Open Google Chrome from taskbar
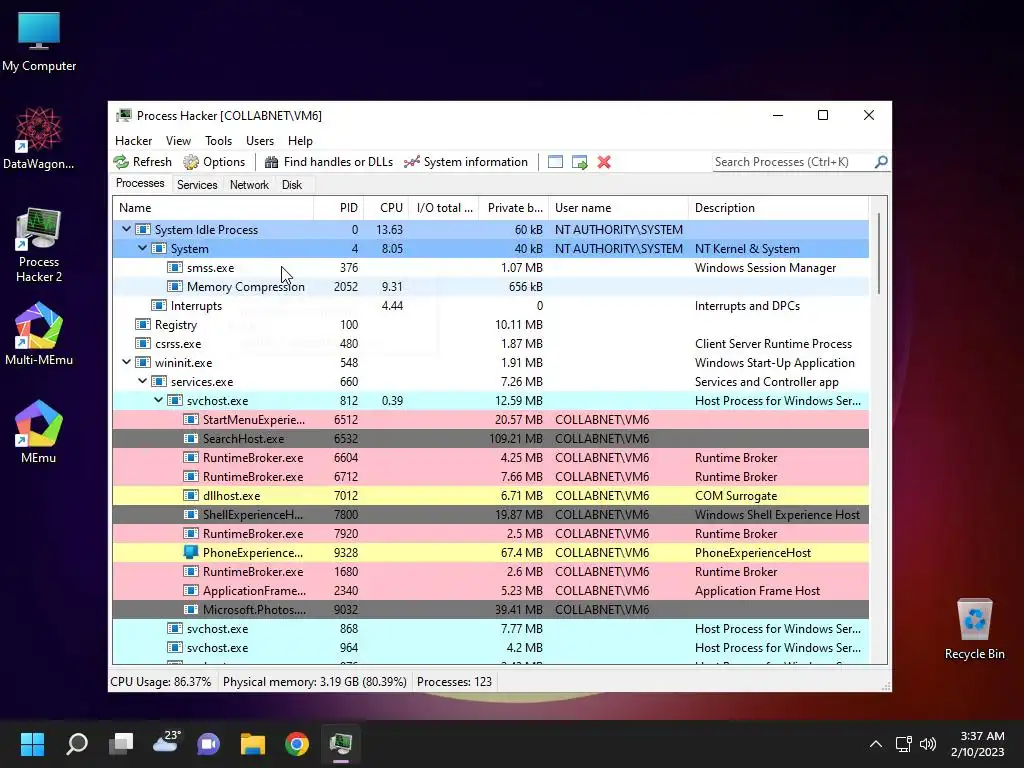The image size is (1024, 768). click(x=296, y=744)
